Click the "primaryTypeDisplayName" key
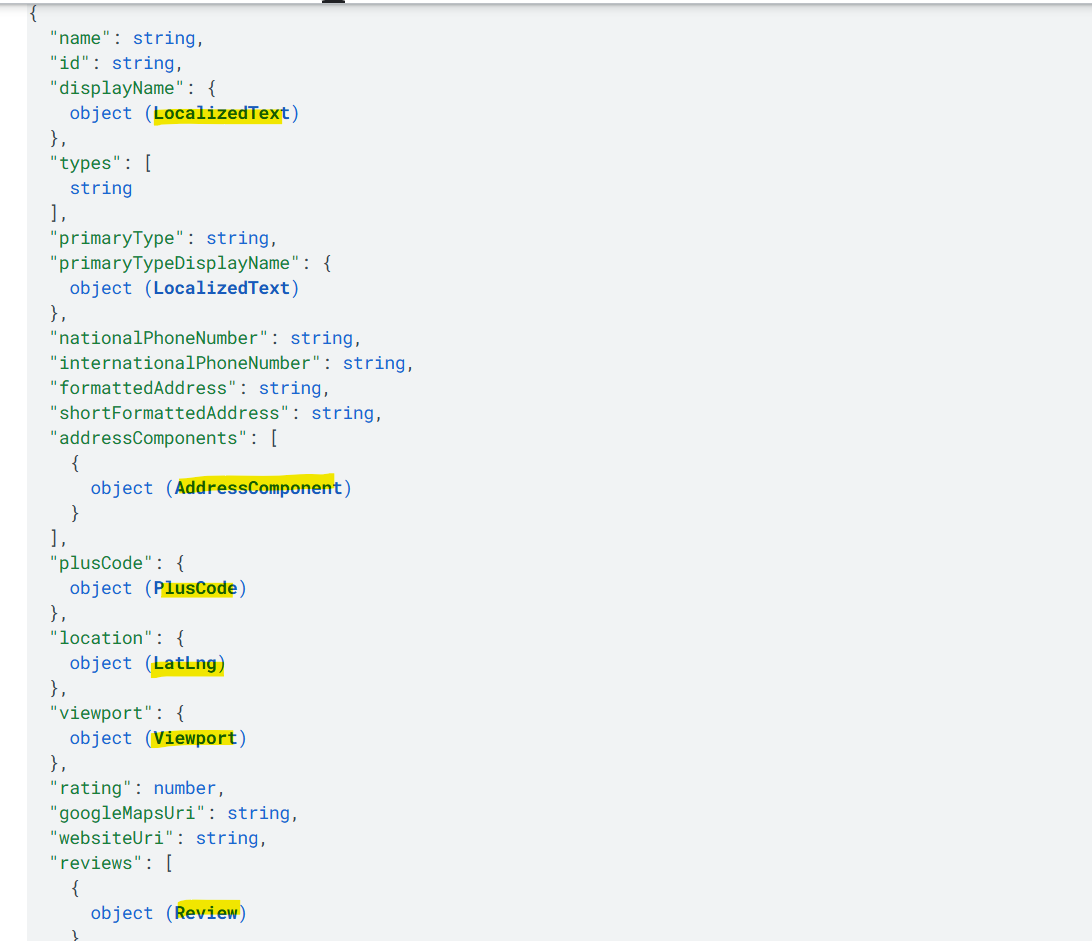Viewport: 1092px width, 941px height. [174, 263]
